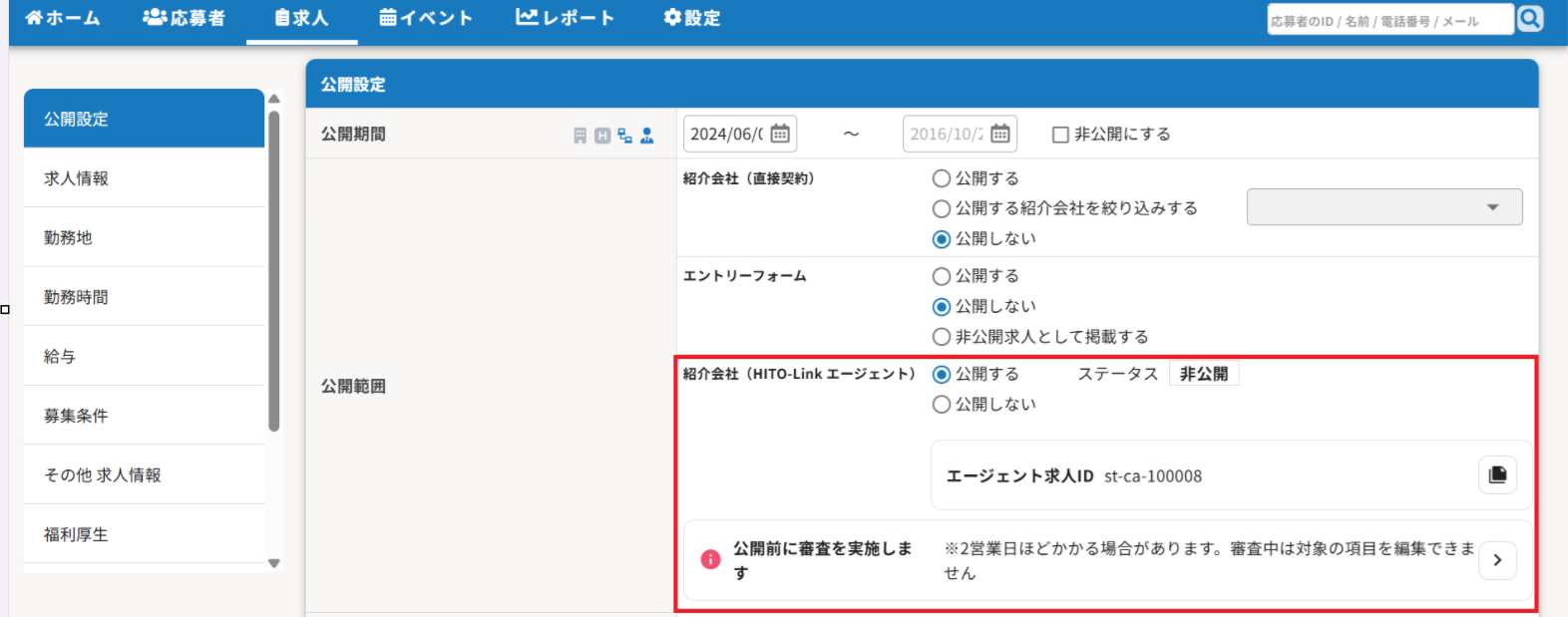Select 公開しない under HITO-Link エージェント
This screenshot has height=617, width=1568.
pyautogui.click(x=942, y=405)
